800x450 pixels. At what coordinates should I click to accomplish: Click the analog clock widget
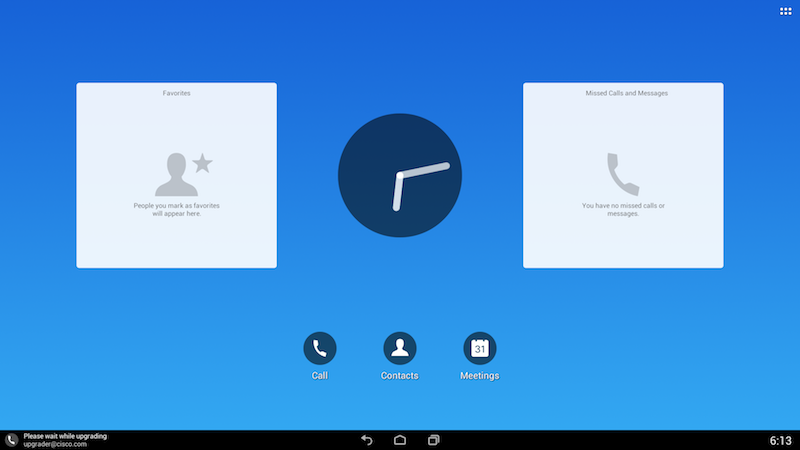pos(400,175)
